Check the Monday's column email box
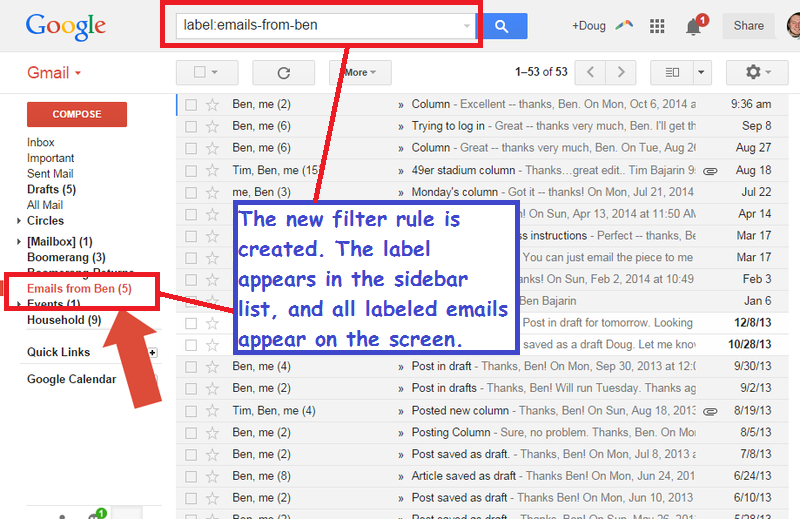The width and height of the screenshot is (800, 519). point(191,192)
